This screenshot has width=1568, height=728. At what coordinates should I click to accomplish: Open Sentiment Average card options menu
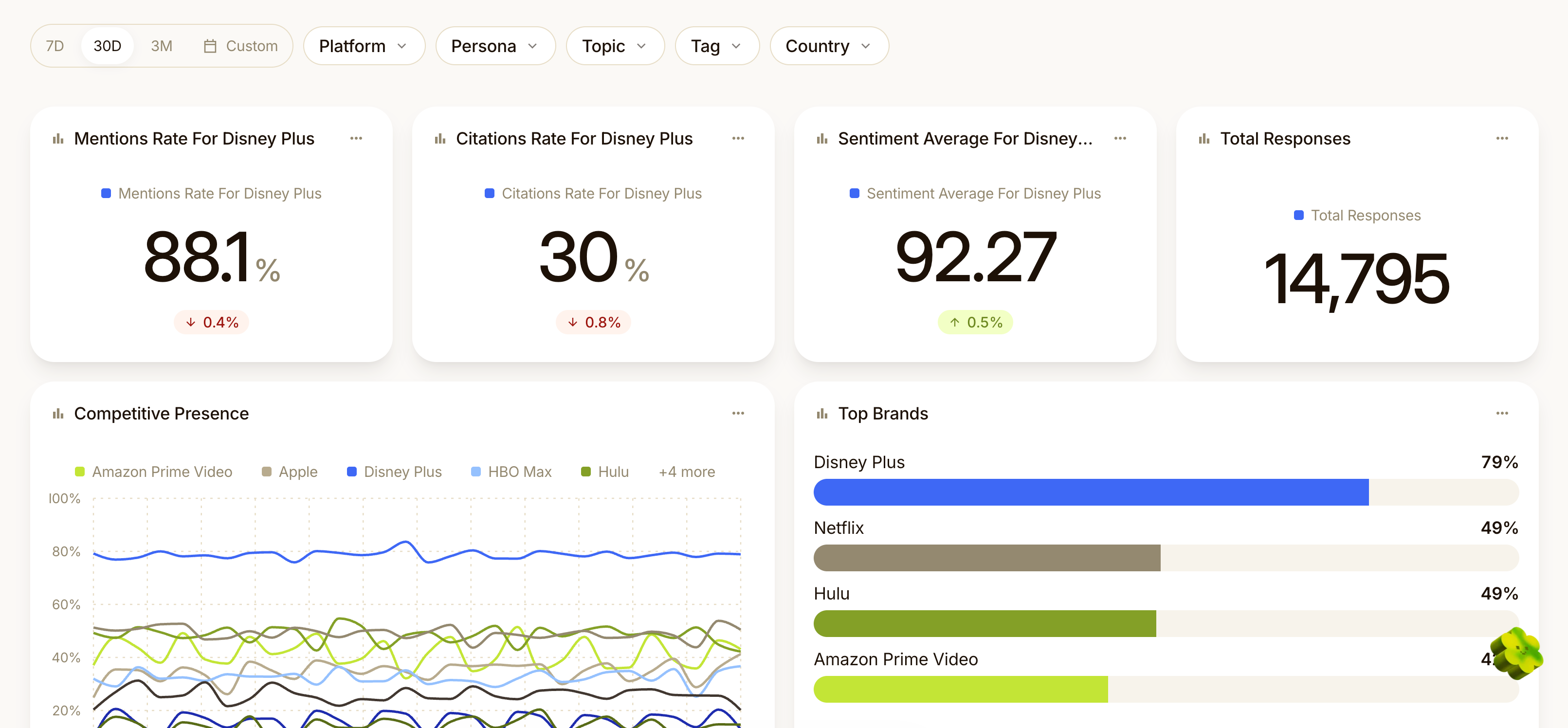pos(1120,139)
